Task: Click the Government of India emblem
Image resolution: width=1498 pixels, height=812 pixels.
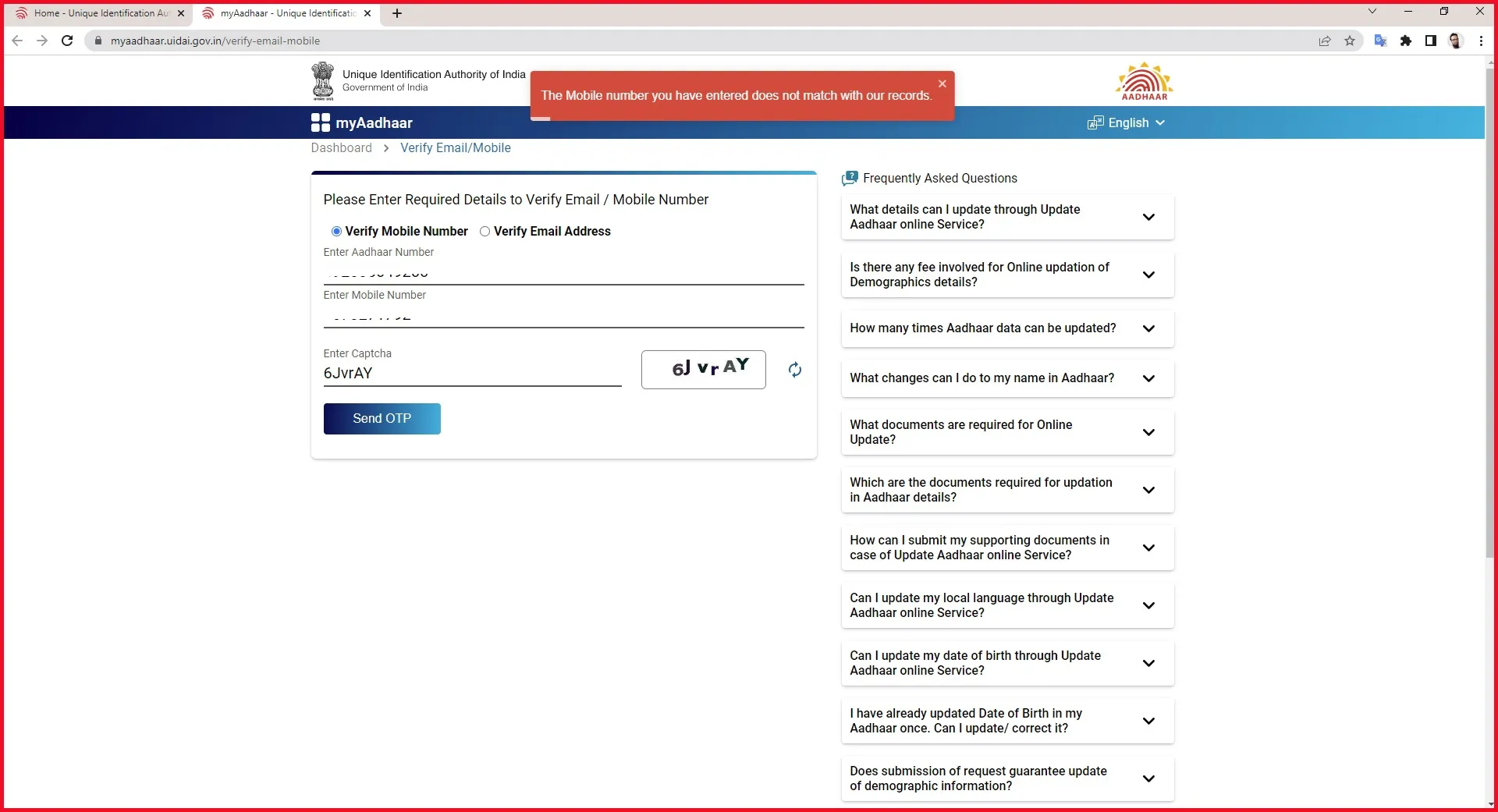Action: coord(322,81)
